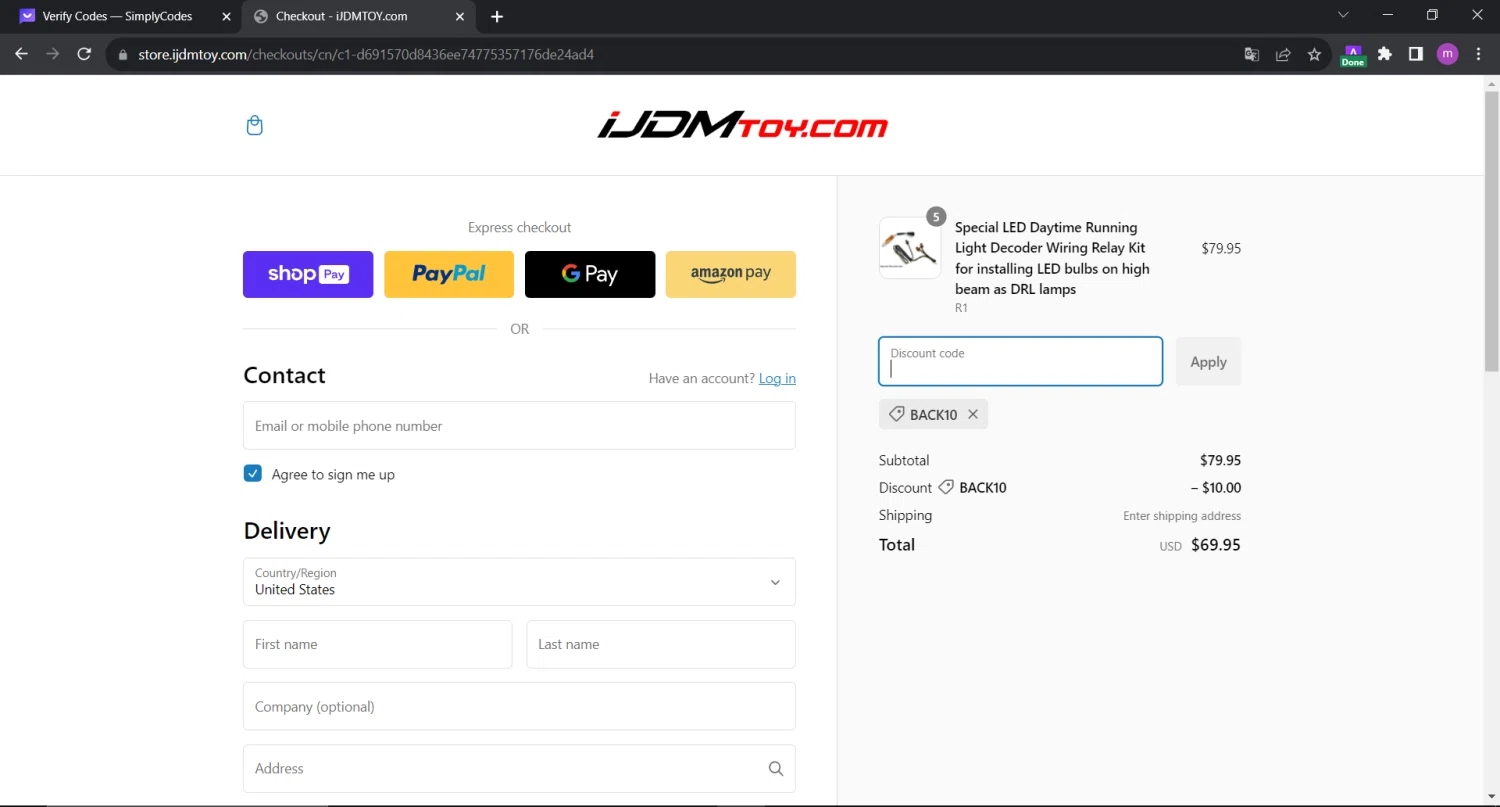Click the translate page icon
1500x807 pixels.
[x=1251, y=54]
